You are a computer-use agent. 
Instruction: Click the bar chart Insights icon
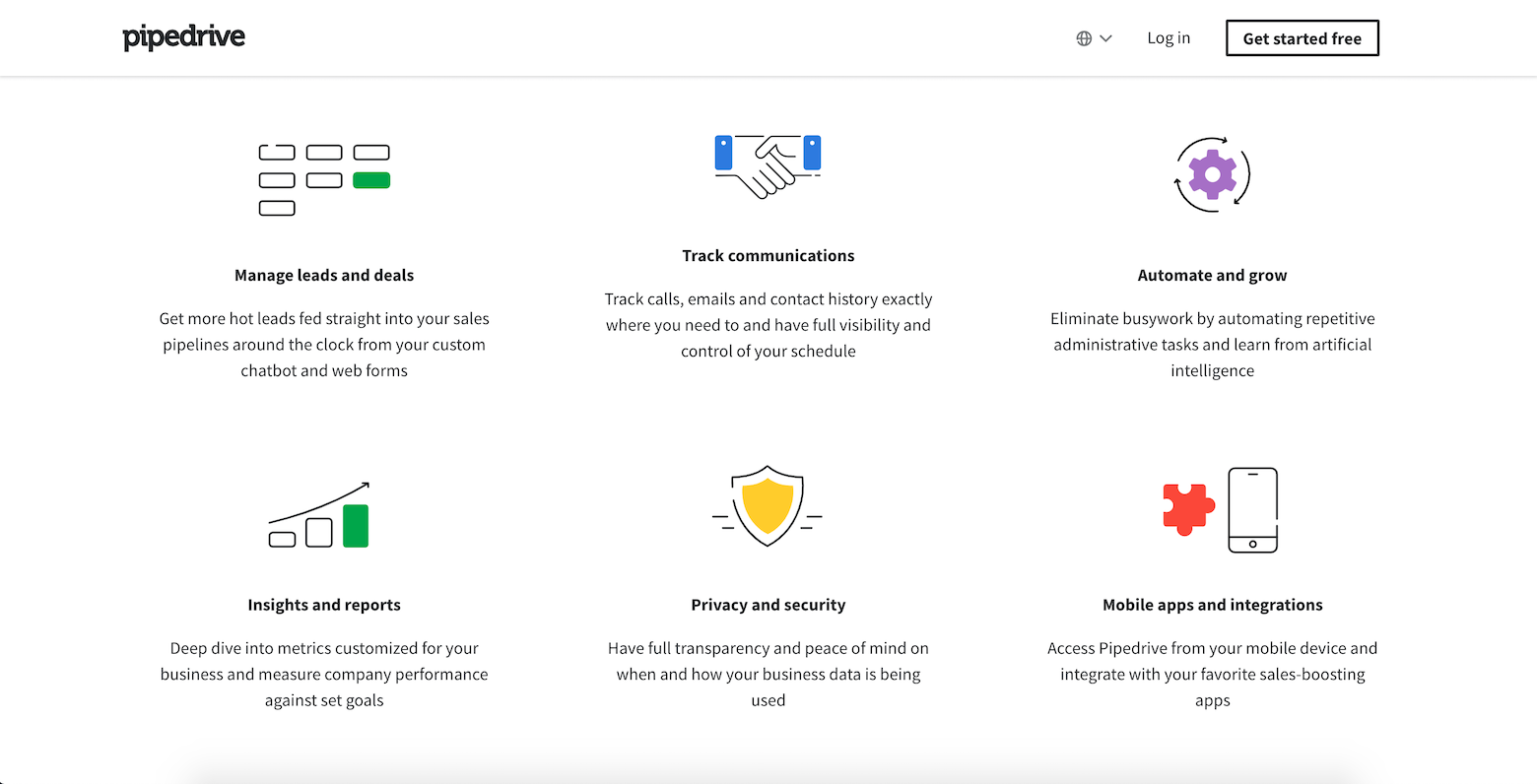(319, 514)
